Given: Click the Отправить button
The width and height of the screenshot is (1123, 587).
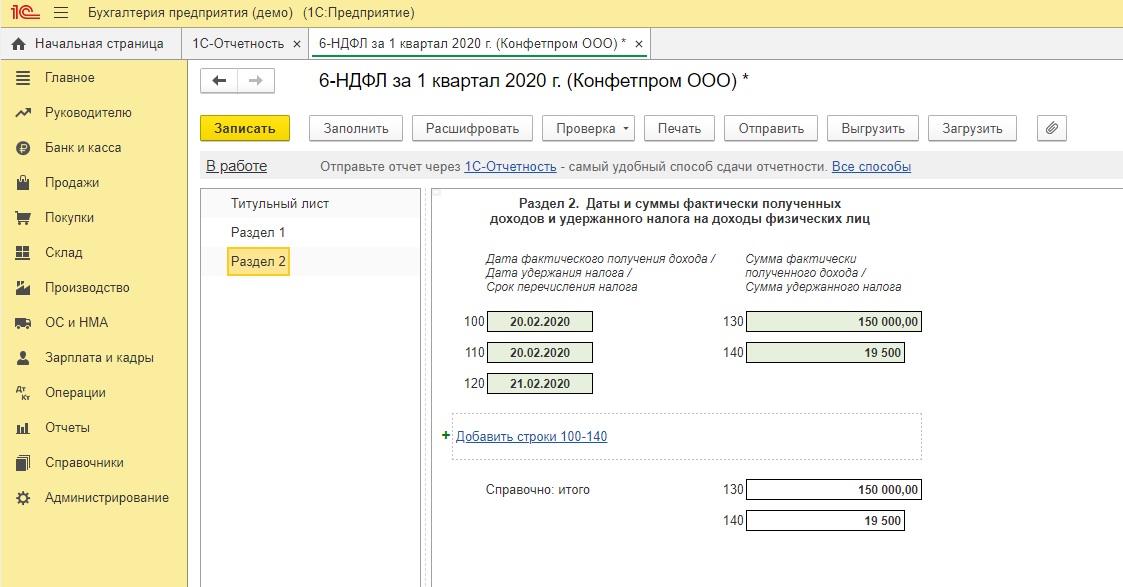Looking at the screenshot, I should tap(771, 128).
